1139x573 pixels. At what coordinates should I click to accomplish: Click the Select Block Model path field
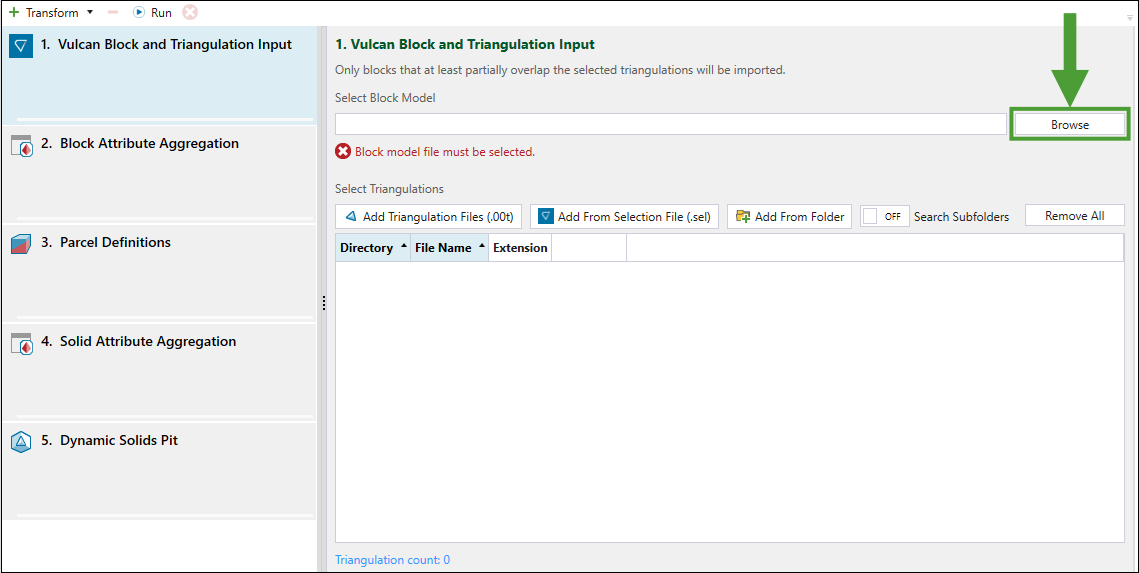click(x=670, y=124)
